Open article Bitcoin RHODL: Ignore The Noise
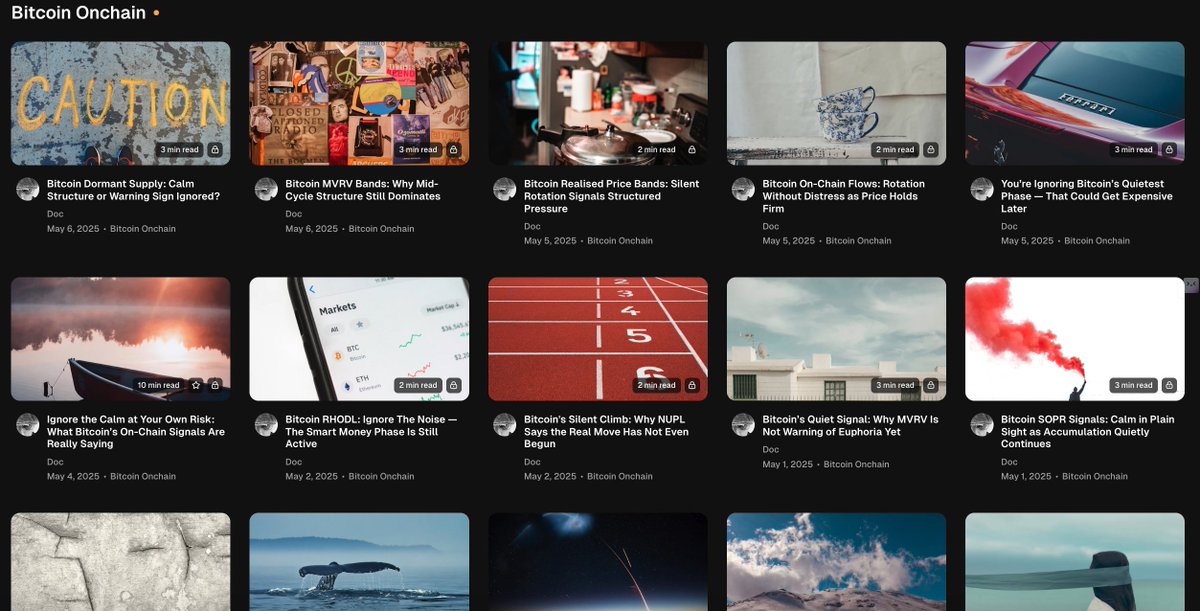 [x=371, y=431]
